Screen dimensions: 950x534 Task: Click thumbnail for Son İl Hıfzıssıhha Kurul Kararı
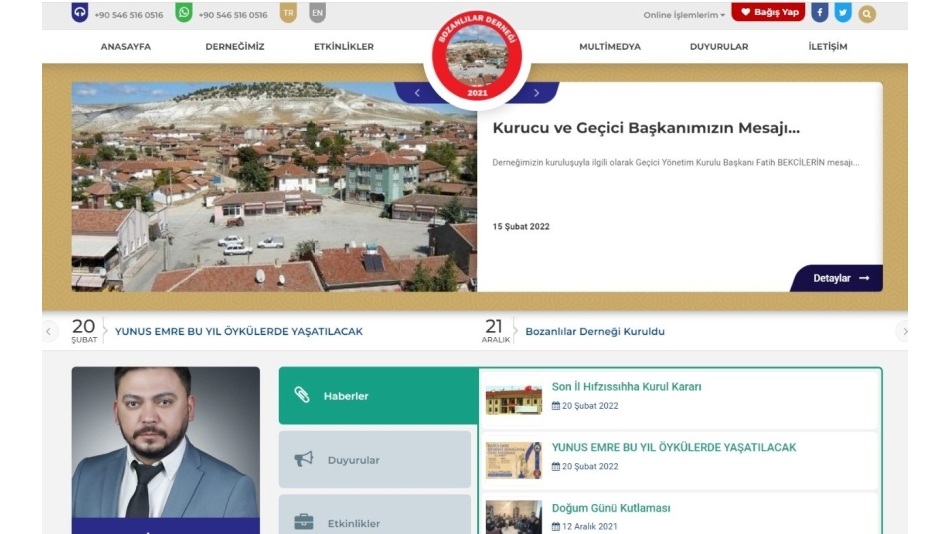(x=513, y=398)
